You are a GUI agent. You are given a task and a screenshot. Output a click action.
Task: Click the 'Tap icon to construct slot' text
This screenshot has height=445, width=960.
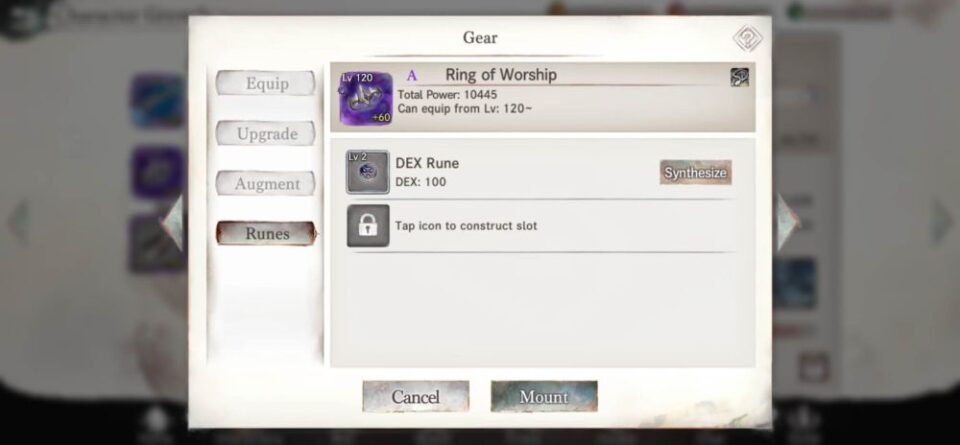point(466,226)
